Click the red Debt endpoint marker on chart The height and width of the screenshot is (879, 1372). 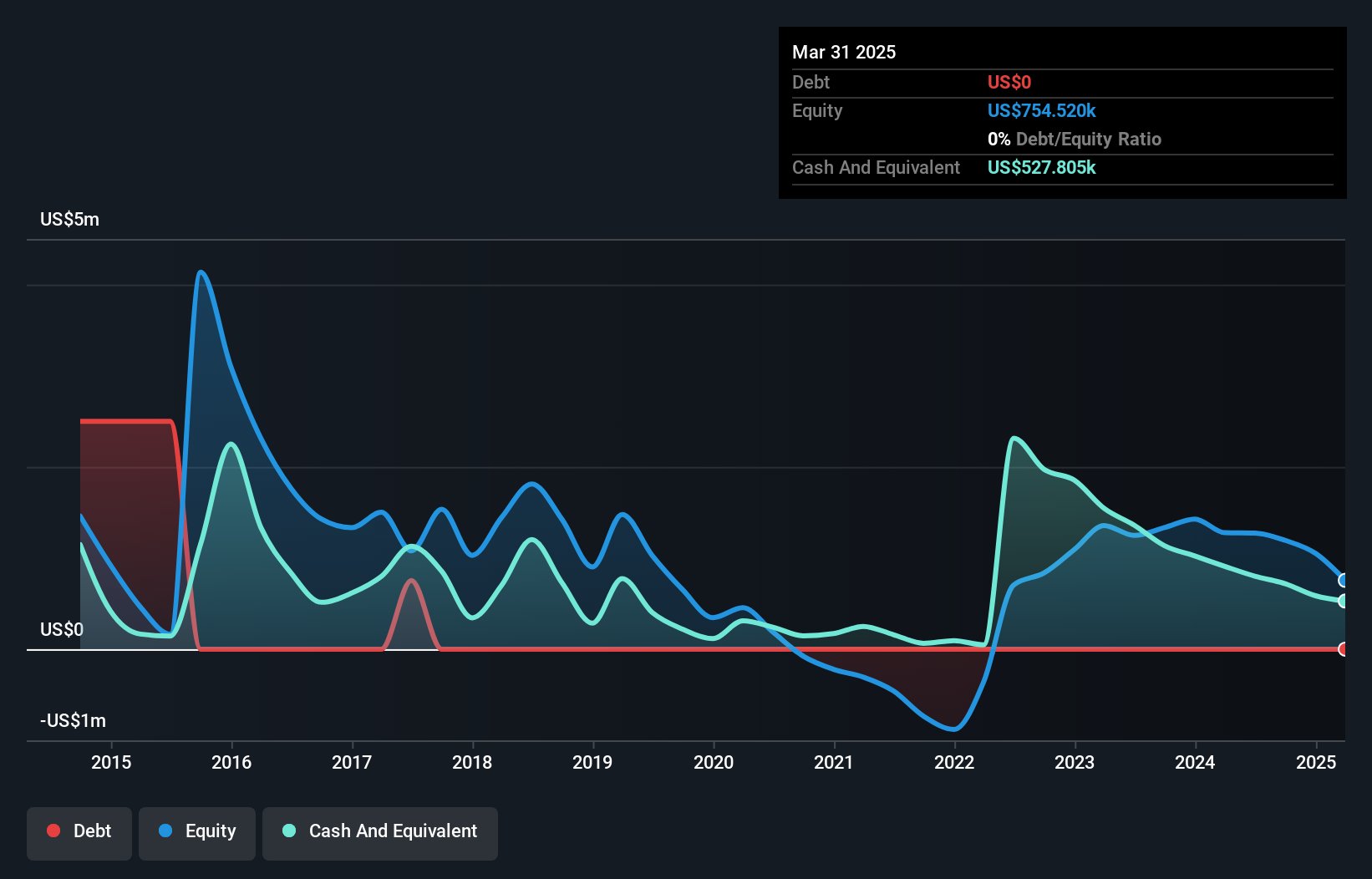point(1344,649)
